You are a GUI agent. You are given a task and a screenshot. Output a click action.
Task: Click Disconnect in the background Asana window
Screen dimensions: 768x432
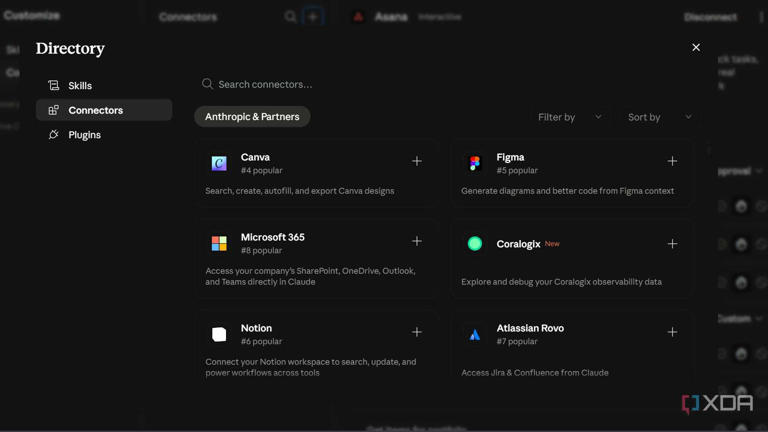pos(710,17)
